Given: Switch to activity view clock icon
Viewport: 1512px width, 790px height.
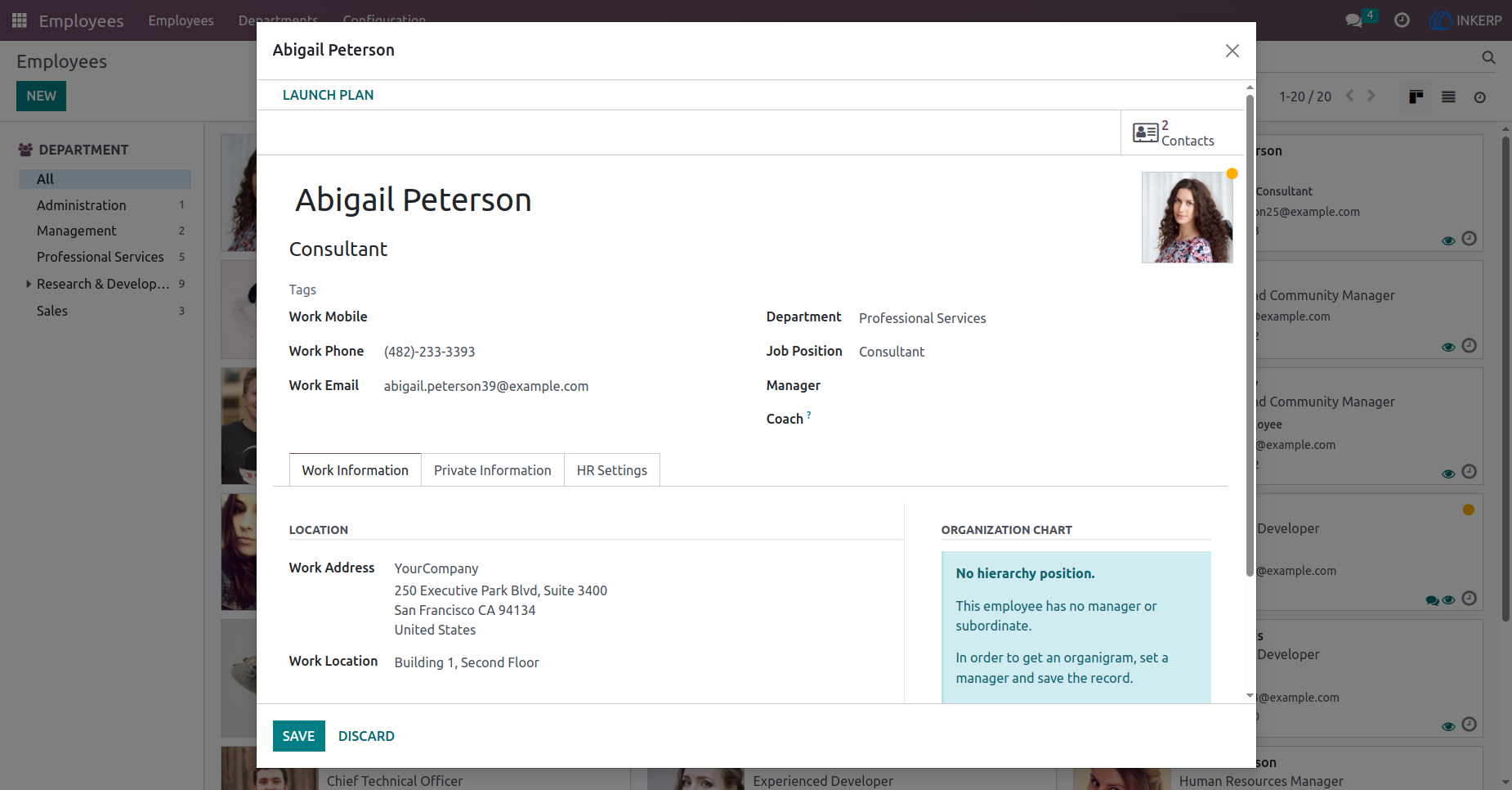Looking at the screenshot, I should click(1479, 97).
